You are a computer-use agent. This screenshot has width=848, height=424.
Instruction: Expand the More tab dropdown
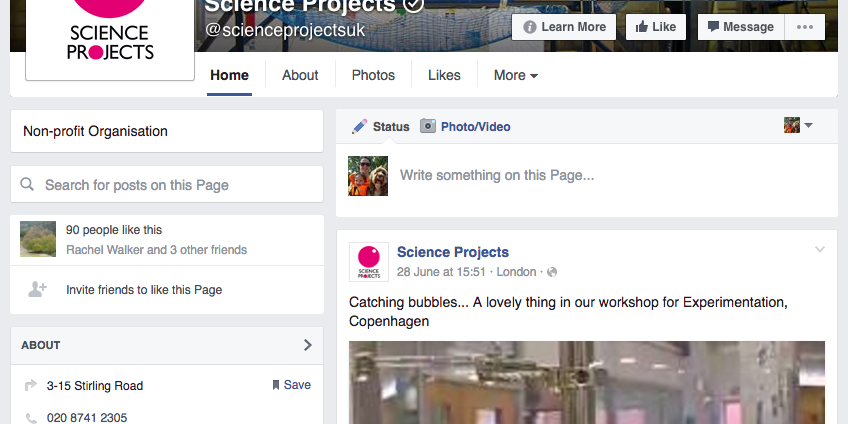coord(516,75)
